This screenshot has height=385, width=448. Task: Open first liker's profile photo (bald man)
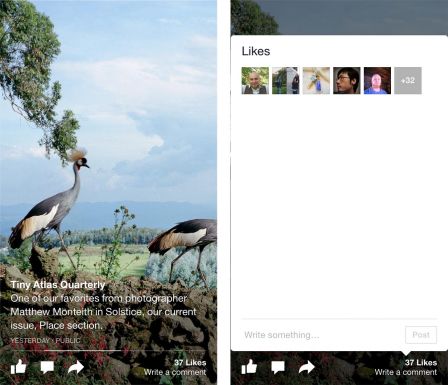tap(255, 81)
